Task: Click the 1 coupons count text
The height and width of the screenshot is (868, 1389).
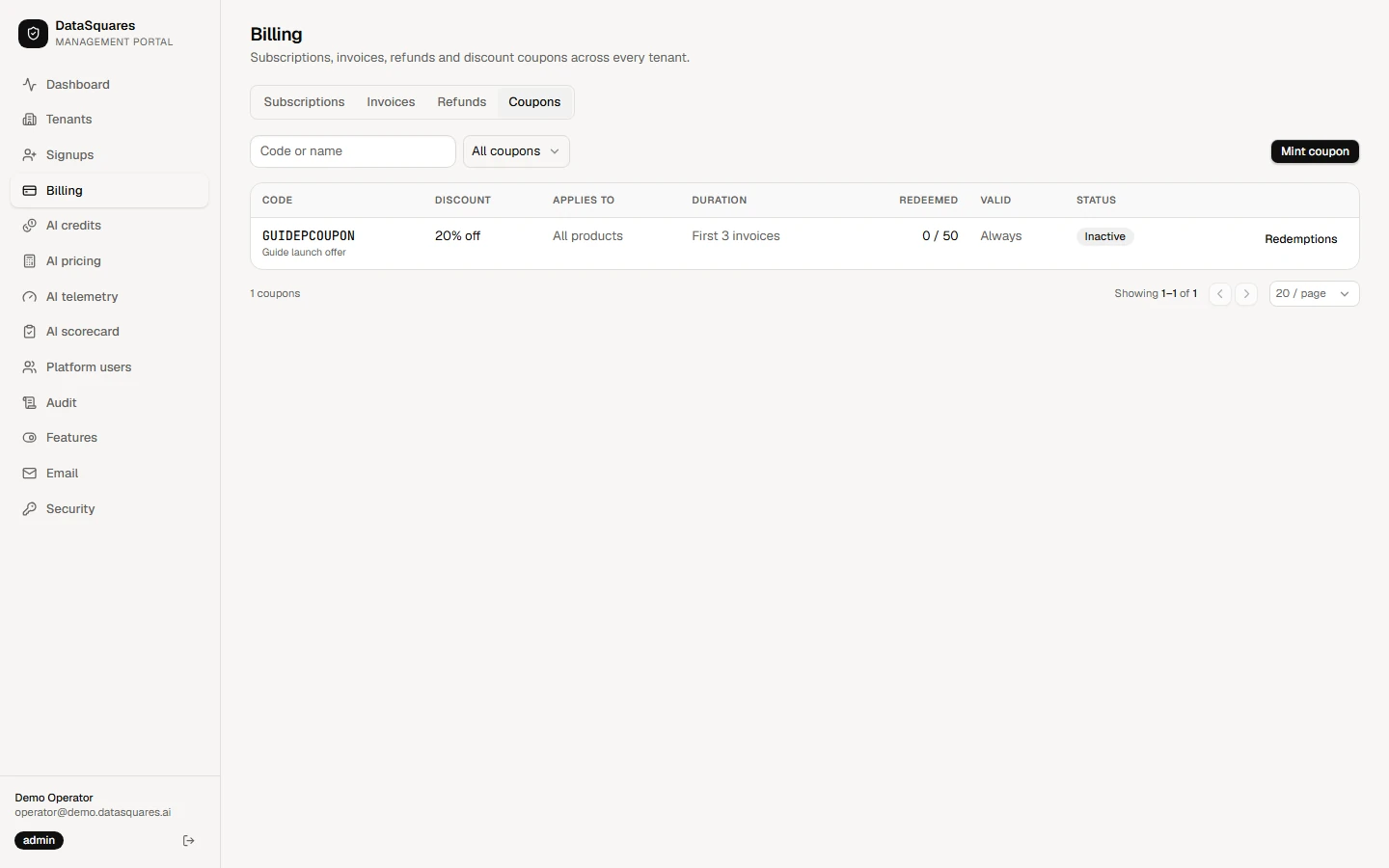Action: coord(275,294)
